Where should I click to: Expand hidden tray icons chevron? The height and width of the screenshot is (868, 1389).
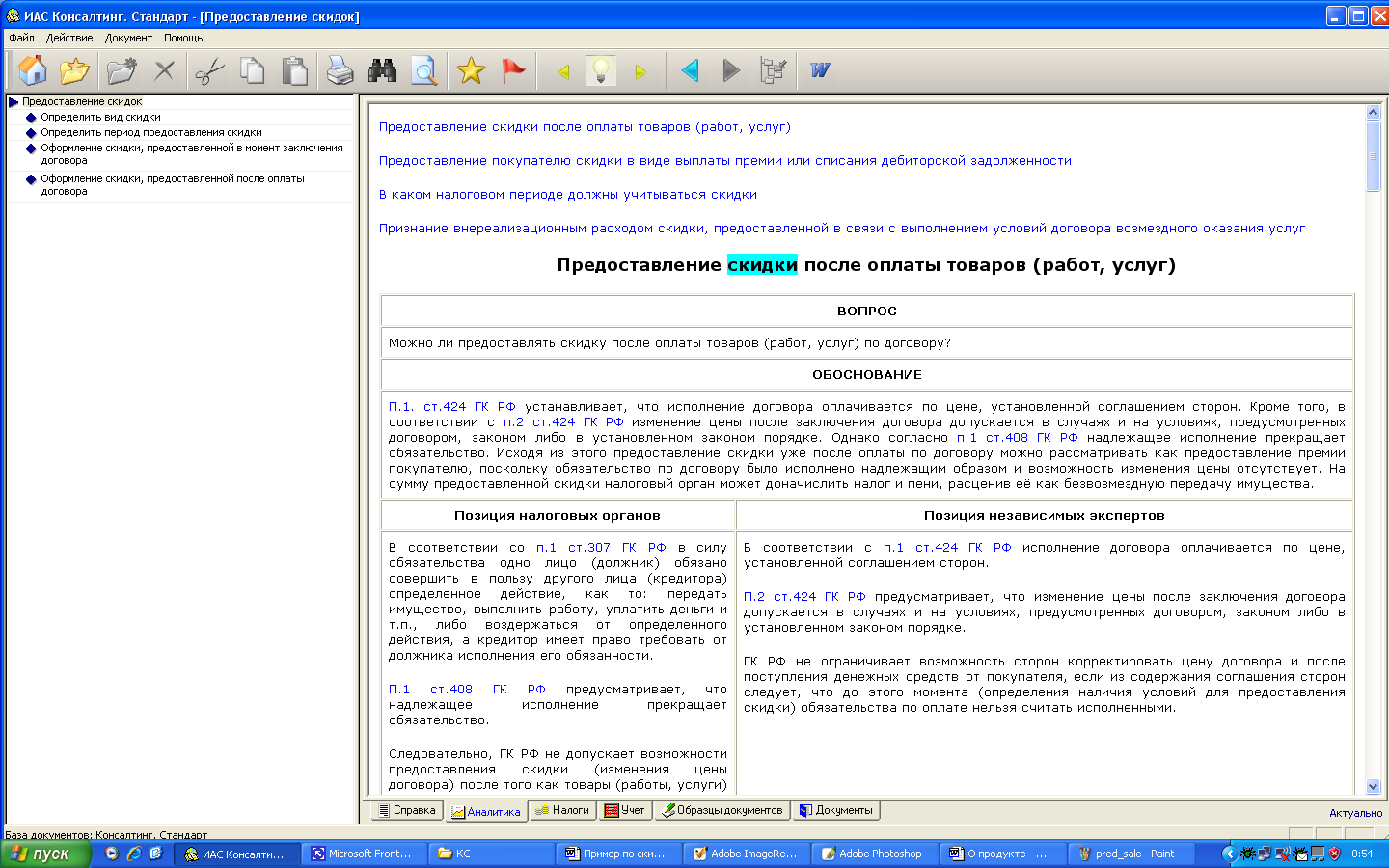click(1229, 854)
